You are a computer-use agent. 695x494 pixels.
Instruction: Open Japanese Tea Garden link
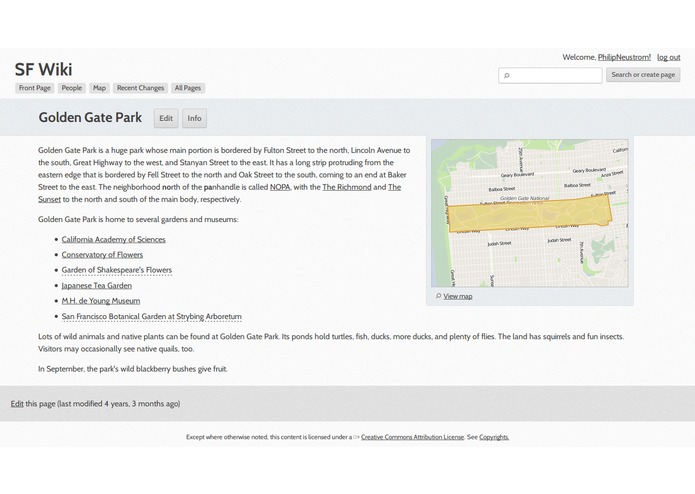pos(97,285)
